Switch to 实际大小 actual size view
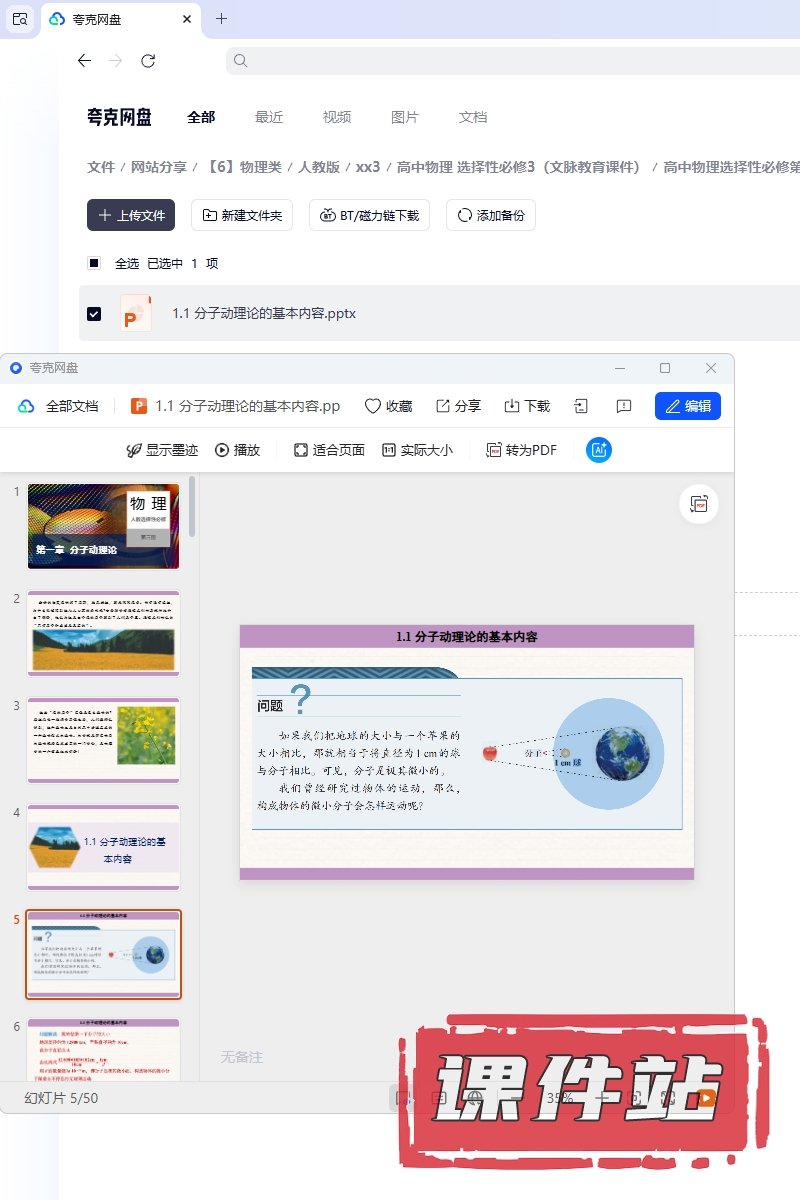The height and width of the screenshot is (1200, 800). (x=417, y=450)
